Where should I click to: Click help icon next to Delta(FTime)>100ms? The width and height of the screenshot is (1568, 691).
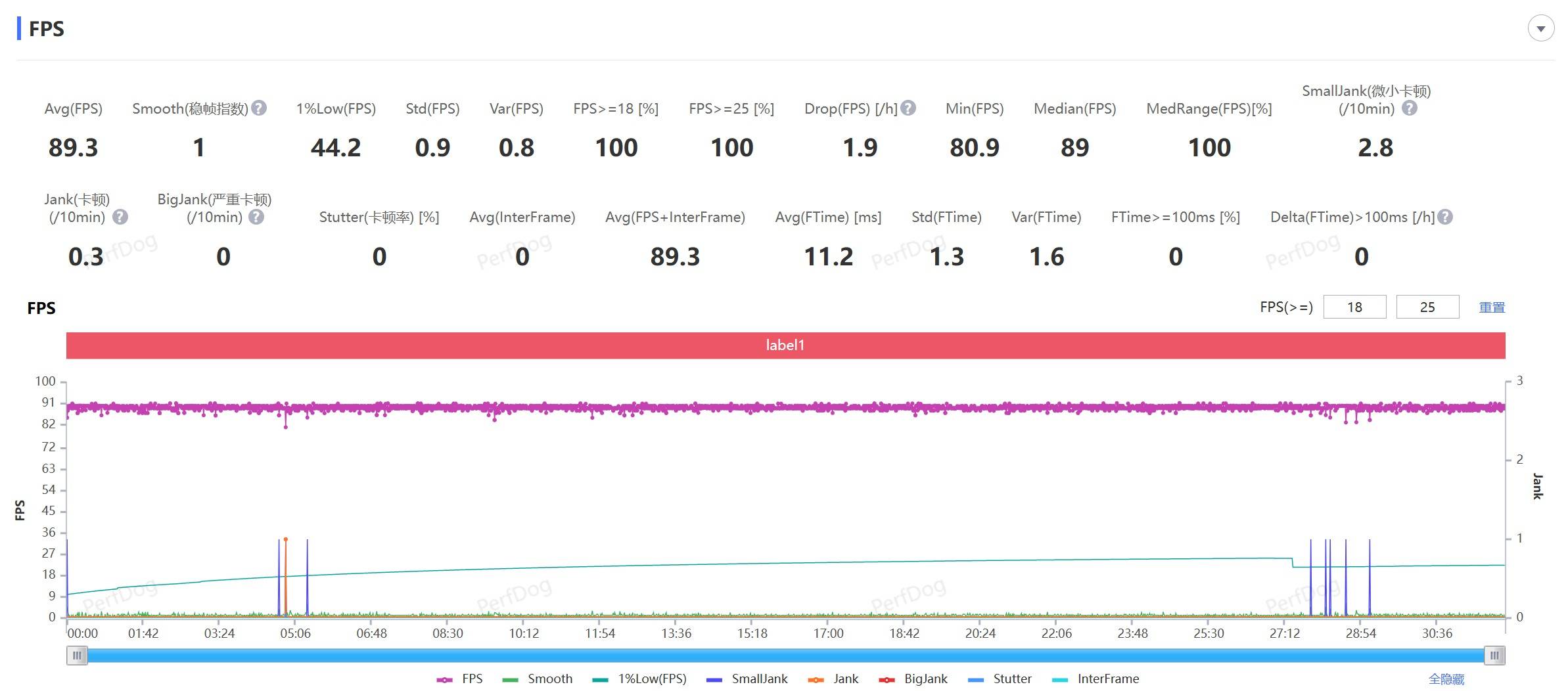tap(1445, 217)
